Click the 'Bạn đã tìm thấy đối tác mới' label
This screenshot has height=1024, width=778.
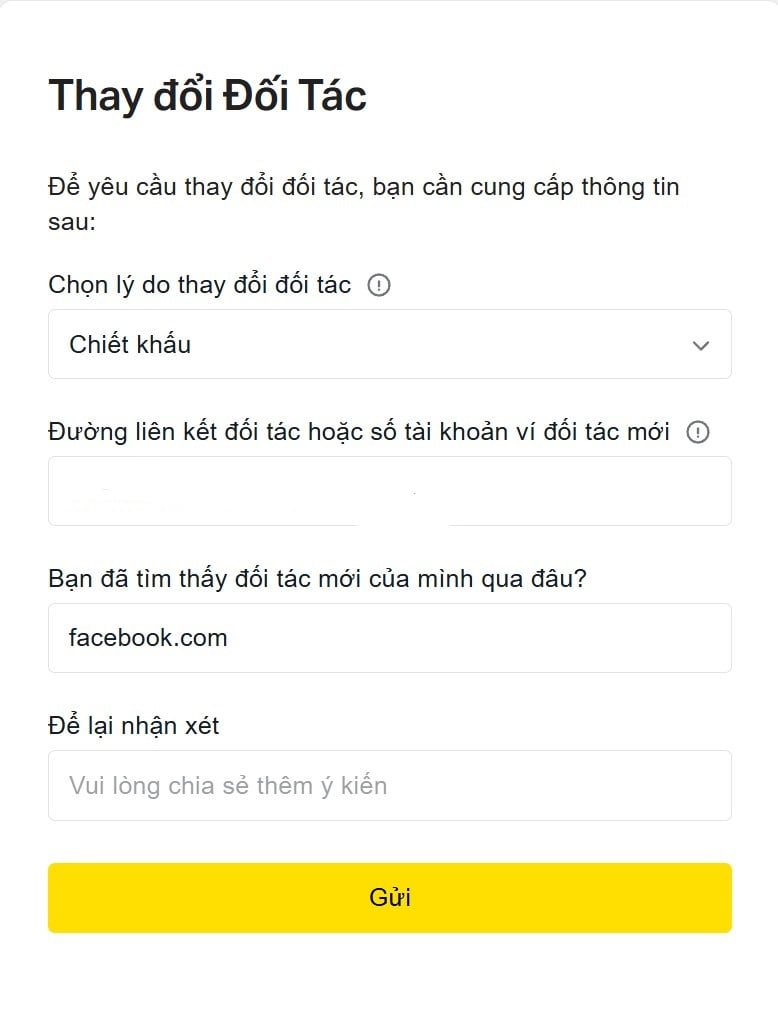click(317, 579)
